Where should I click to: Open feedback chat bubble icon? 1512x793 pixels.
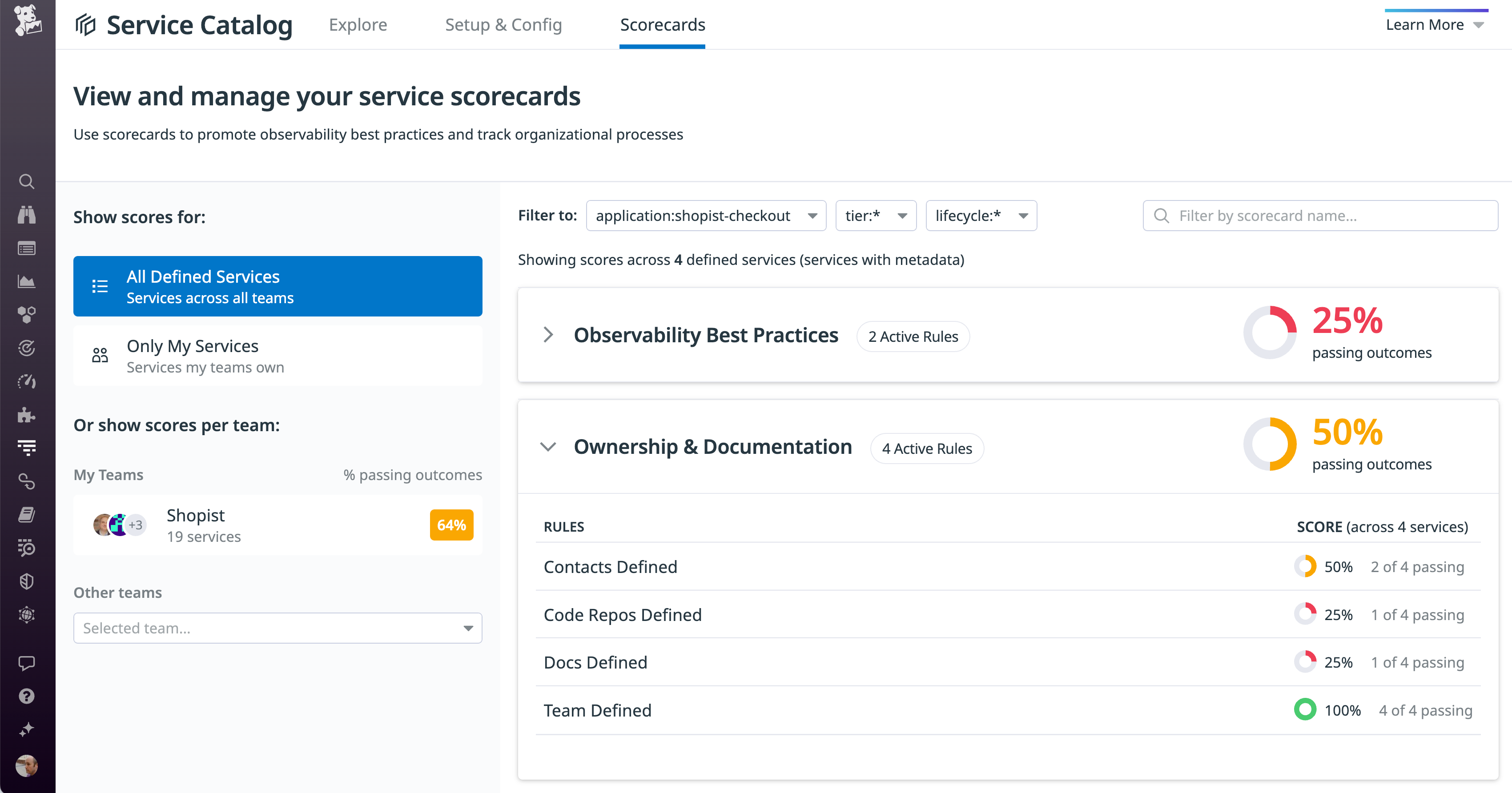[27, 663]
